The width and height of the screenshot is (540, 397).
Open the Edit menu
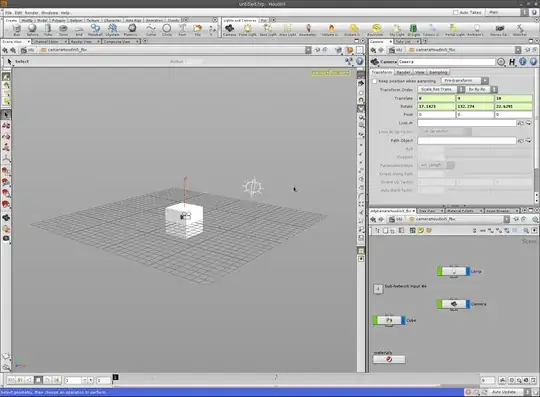[x=18, y=13]
